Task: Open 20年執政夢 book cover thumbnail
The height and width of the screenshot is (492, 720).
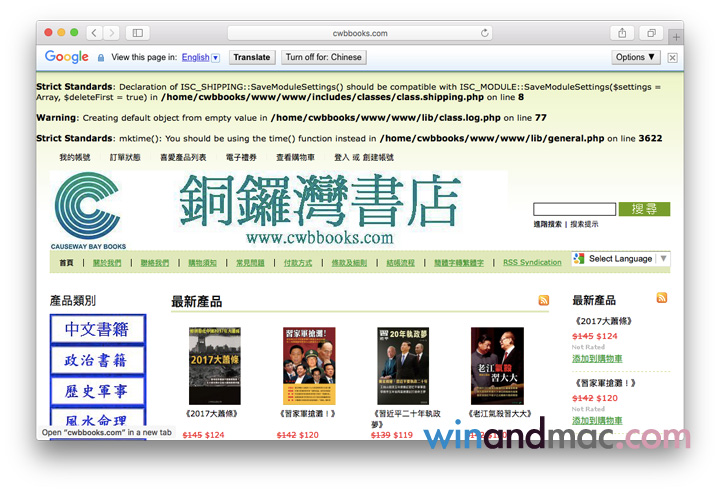Action: [x=403, y=366]
